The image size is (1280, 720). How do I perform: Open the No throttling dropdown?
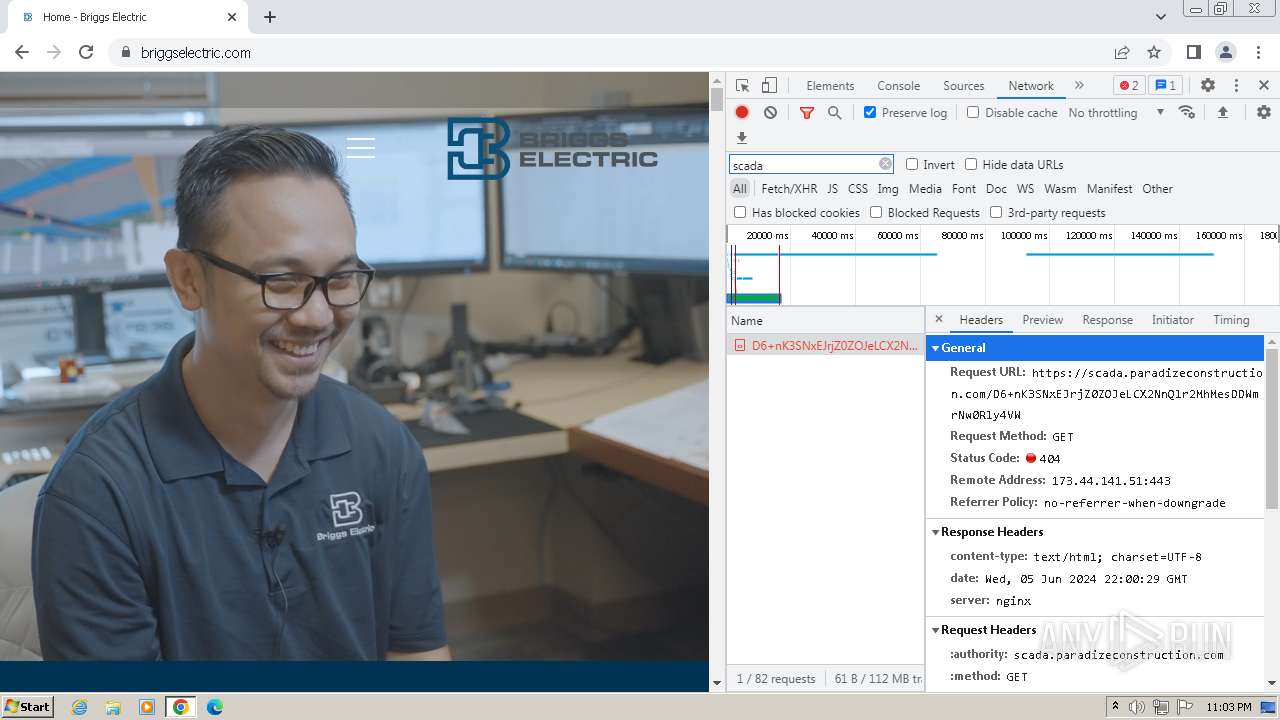coord(1115,113)
